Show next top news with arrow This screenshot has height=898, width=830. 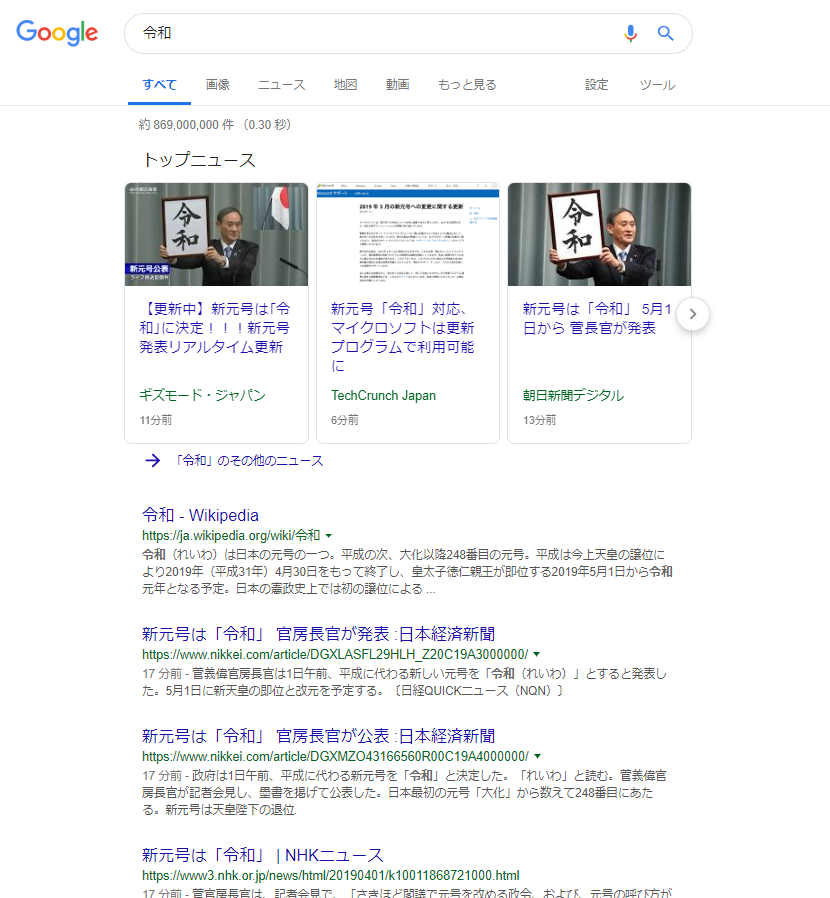[693, 314]
